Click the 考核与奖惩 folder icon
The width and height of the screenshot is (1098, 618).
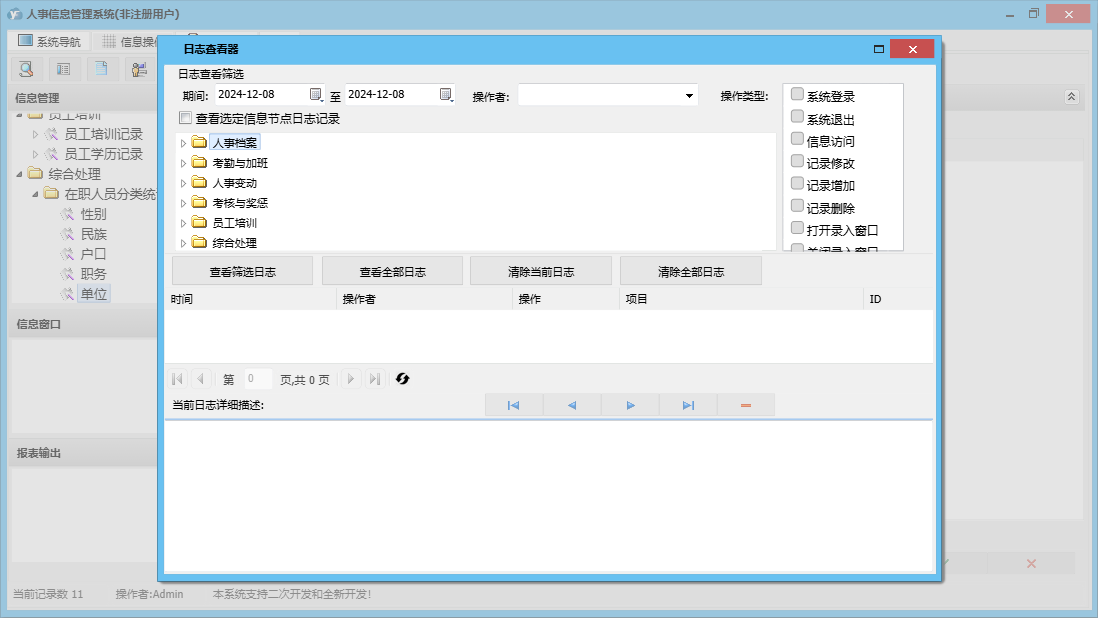click(x=200, y=202)
